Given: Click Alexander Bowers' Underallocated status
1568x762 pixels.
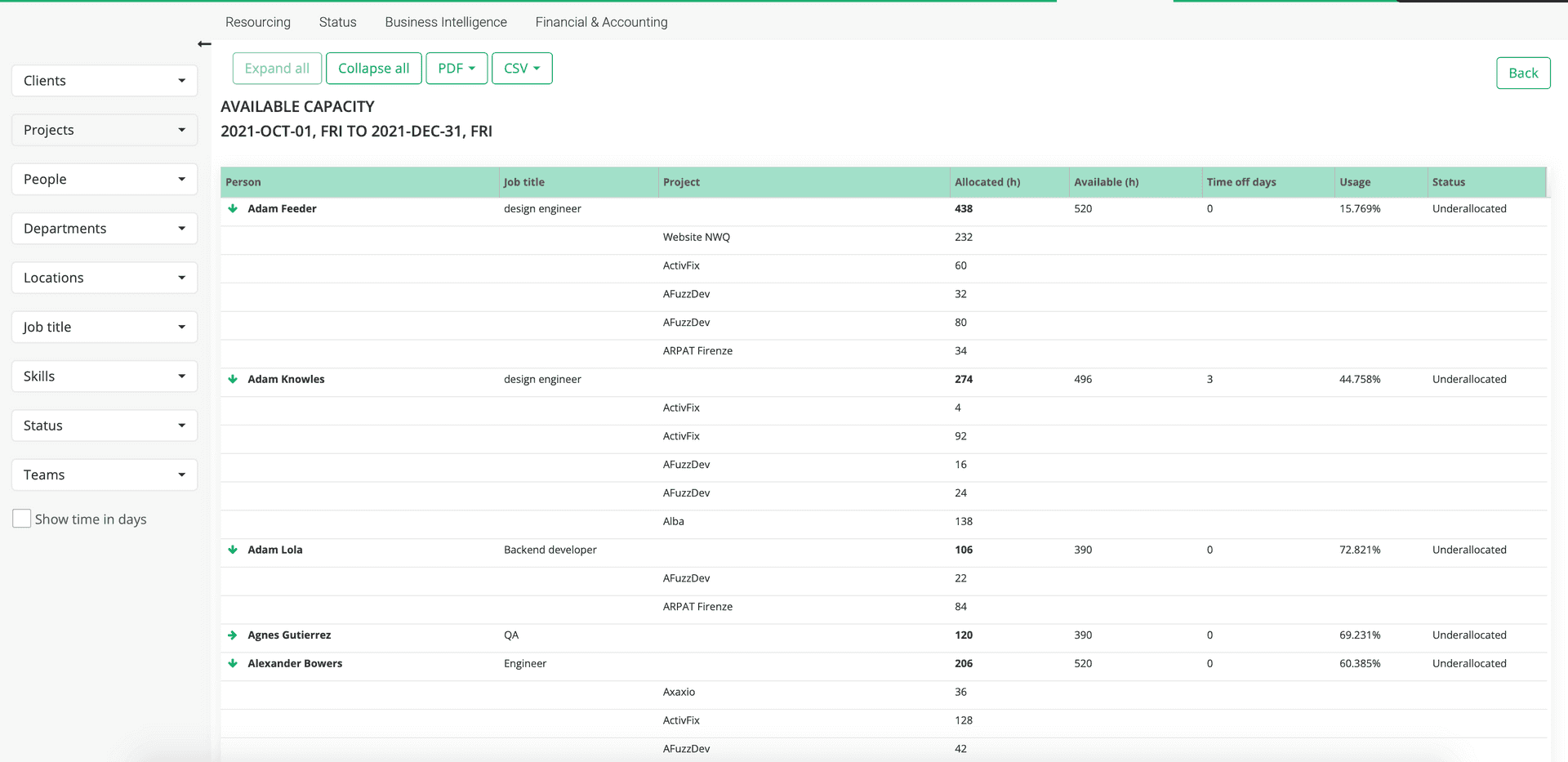Looking at the screenshot, I should (1469, 664).
